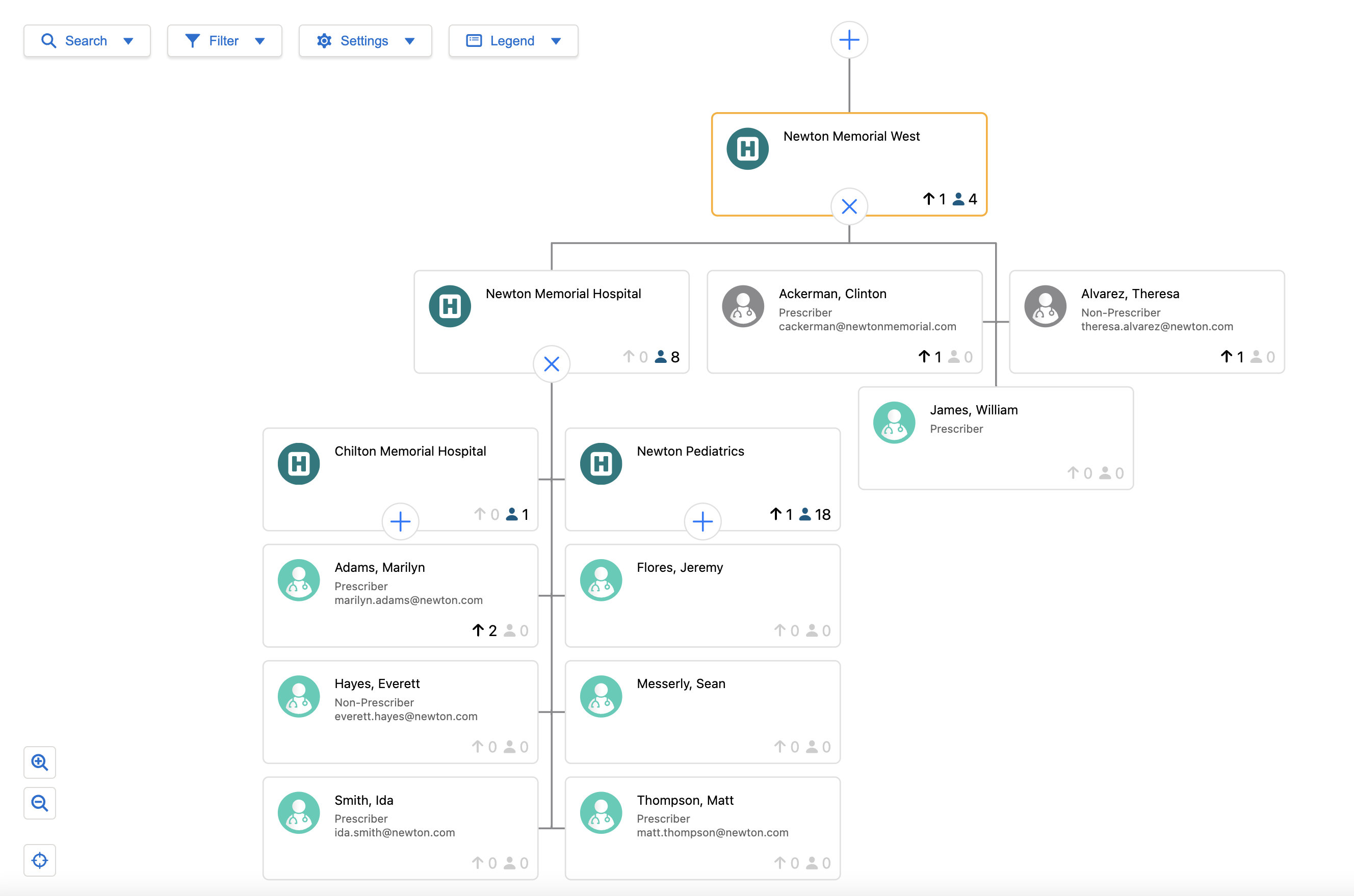This screenshot has height=896, width=1354.
Task: Click the recenter crosshair icon
Action: click(x=39, y=860)
